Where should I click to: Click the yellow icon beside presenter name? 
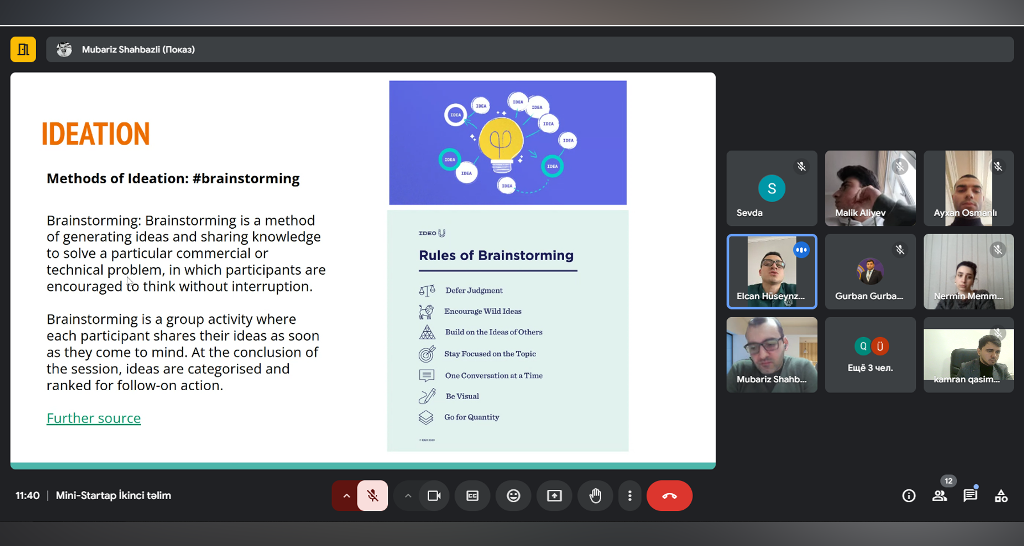(x=23, y=49)
